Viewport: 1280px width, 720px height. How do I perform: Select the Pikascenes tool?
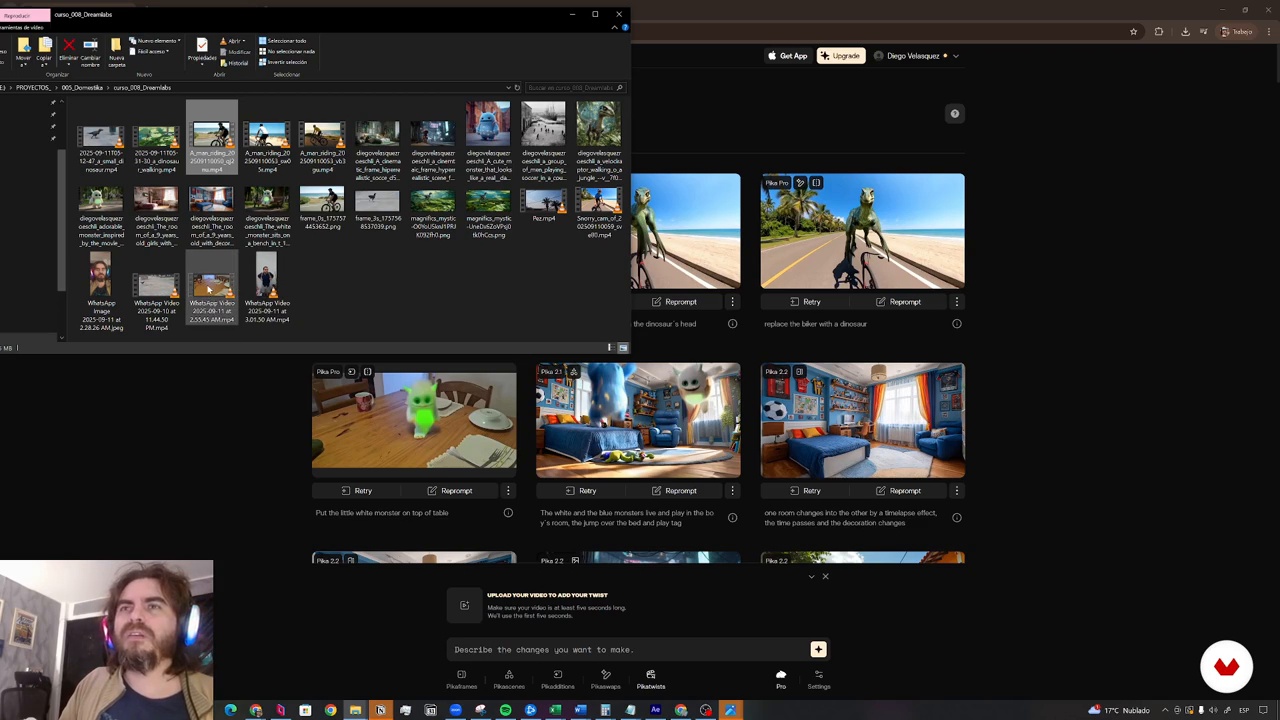pos(508,679)
